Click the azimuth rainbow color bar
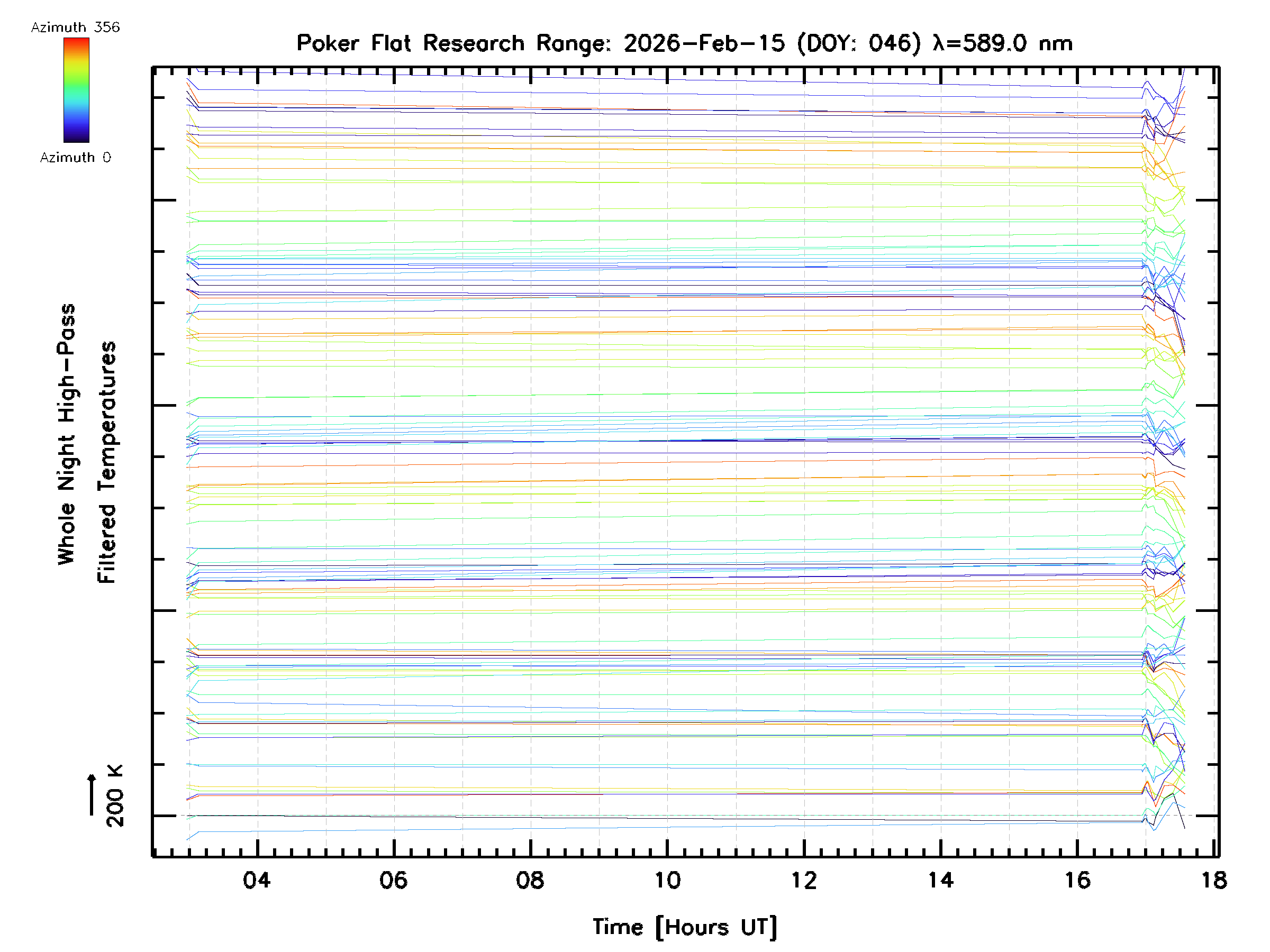1270x952 pixels. (76, 90)
